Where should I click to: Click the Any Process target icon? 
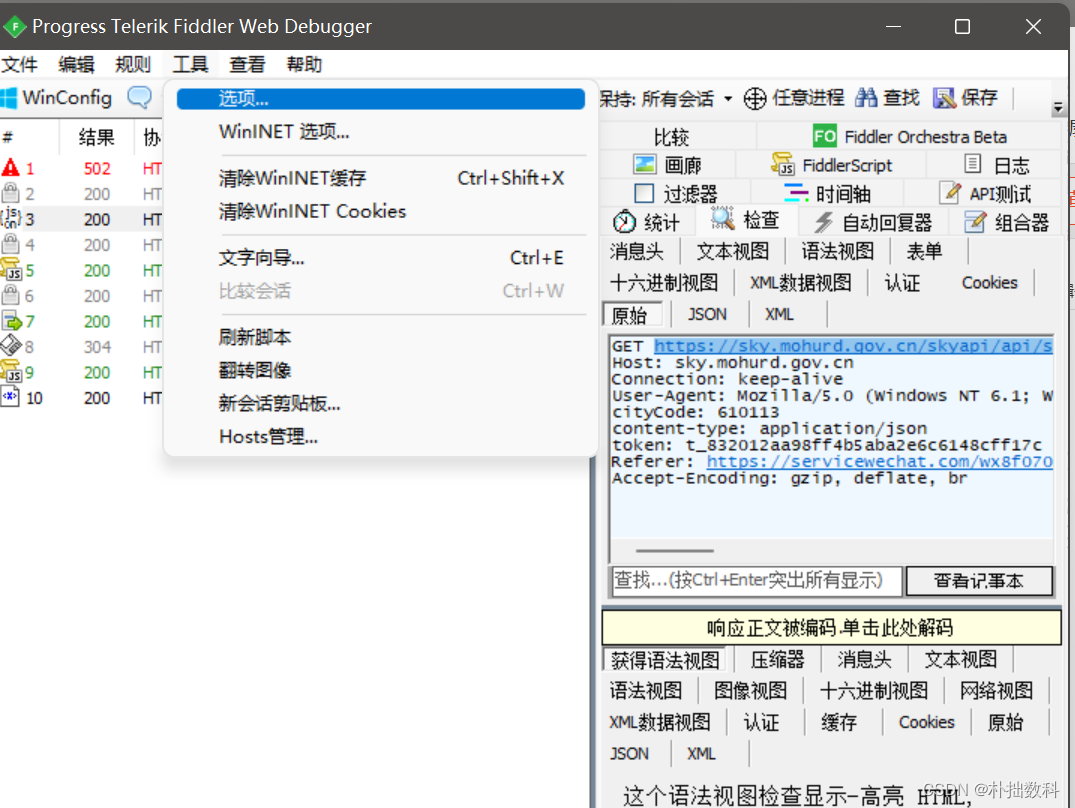pos(755,98)
